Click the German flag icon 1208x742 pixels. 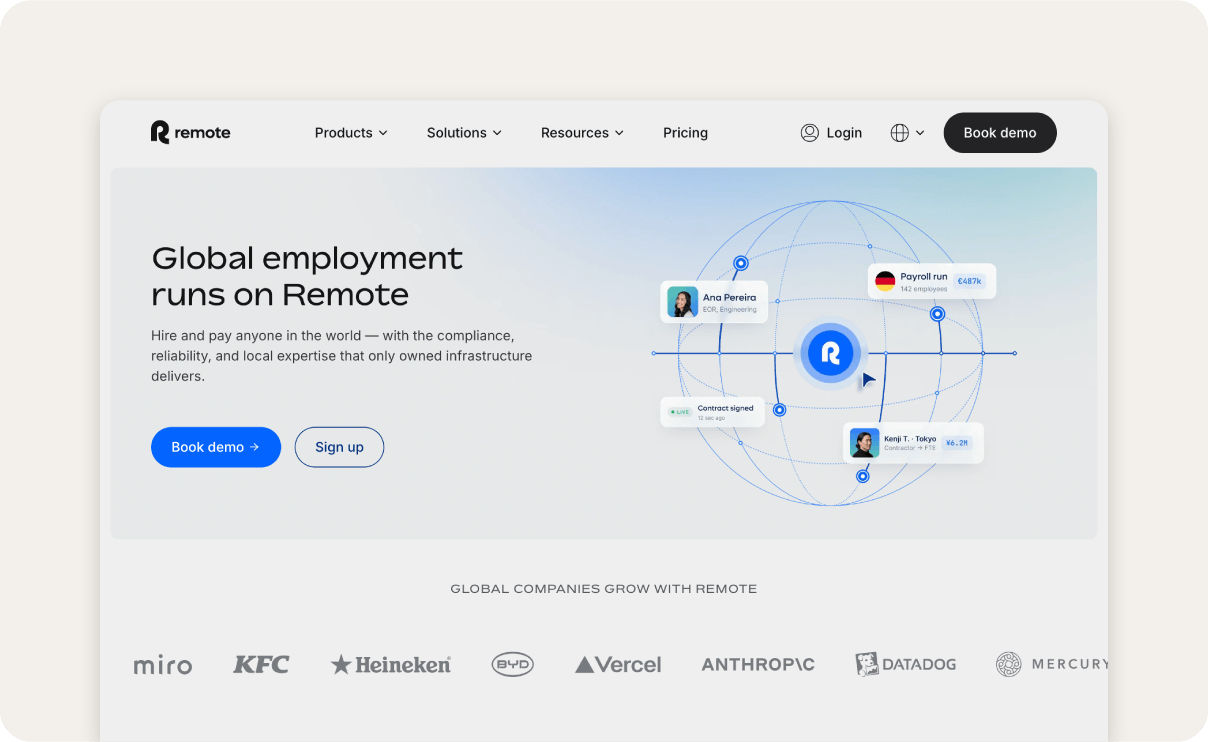tap(885, 281)
